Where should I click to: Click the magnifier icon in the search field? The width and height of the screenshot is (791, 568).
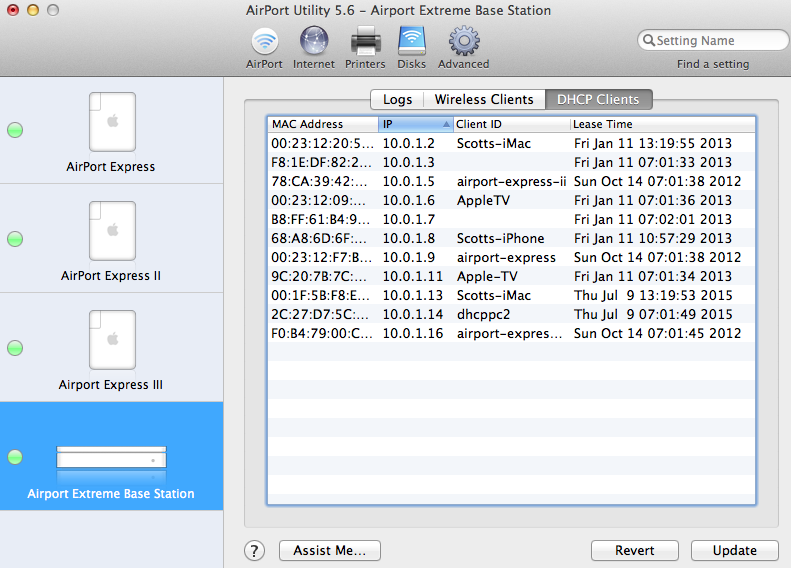(649, 40)
